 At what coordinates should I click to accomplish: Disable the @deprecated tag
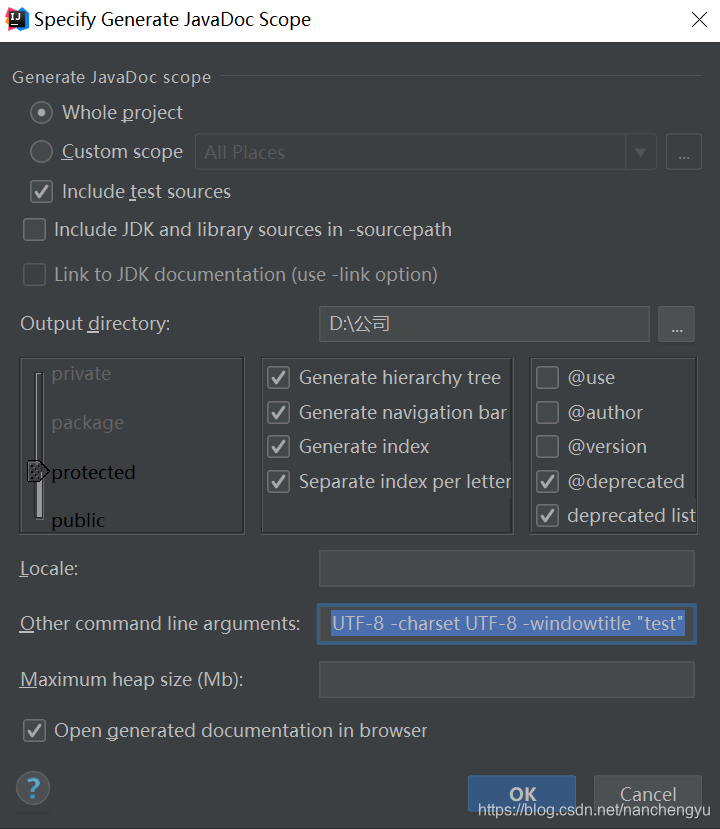pos(547,481)
